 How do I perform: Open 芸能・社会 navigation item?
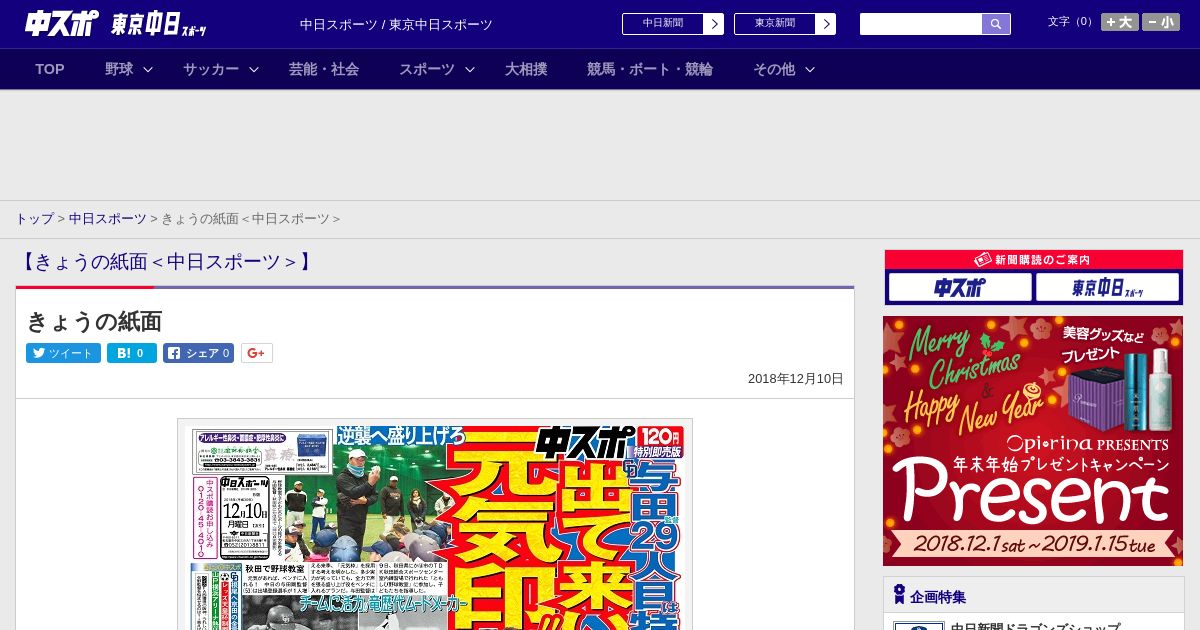click(324, 69)
